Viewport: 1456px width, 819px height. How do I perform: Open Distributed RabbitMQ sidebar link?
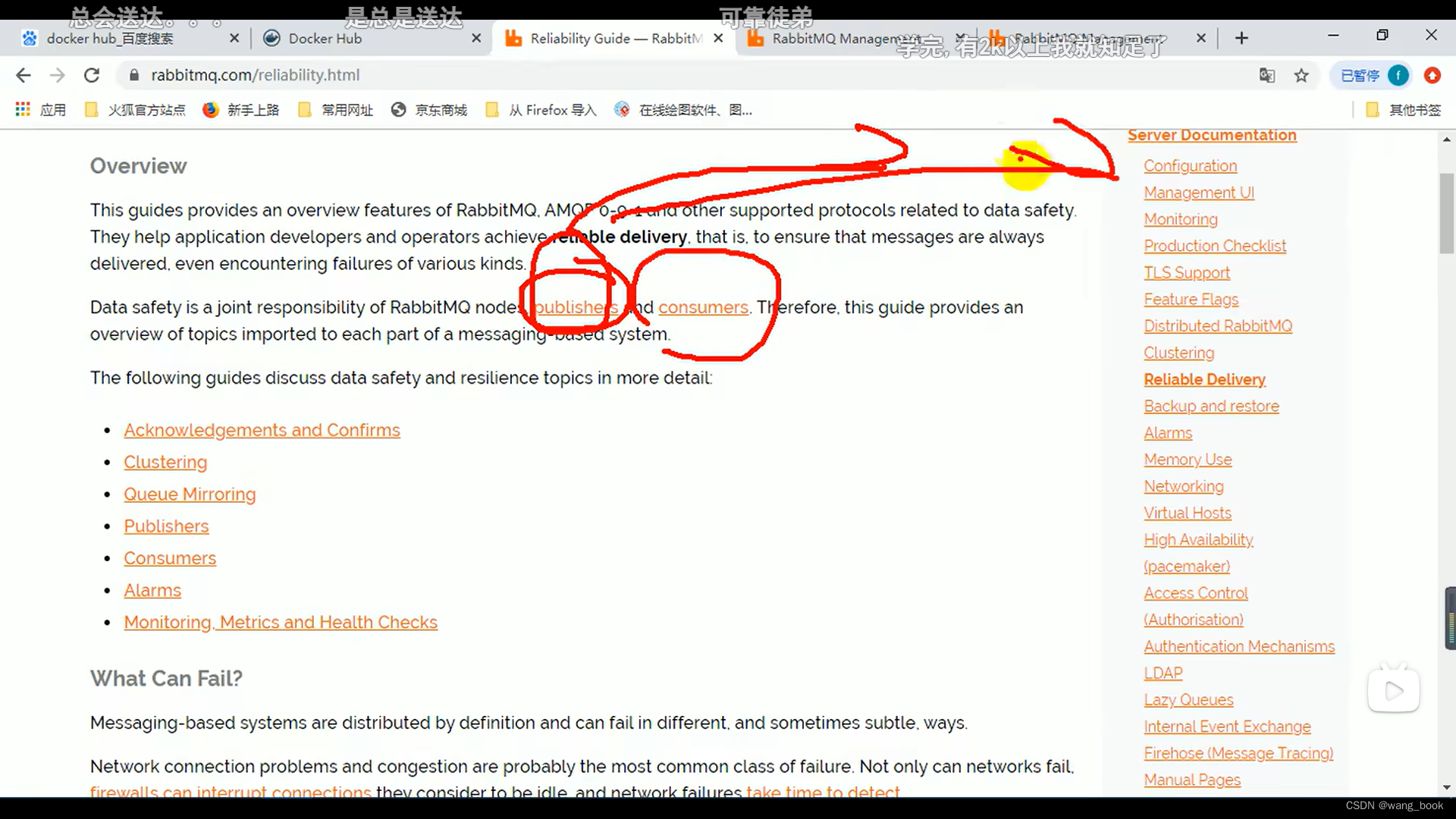click(x=1218, y=326)
